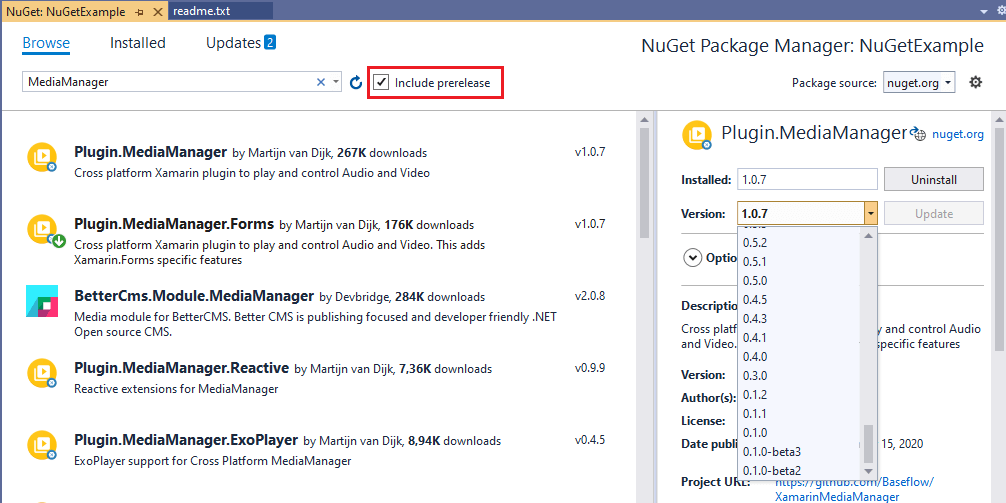Viewport: 1006px width, 503px height.
Task: Open the Baseflow XamarinMediaManager project URL
Action: pos(855,489)
